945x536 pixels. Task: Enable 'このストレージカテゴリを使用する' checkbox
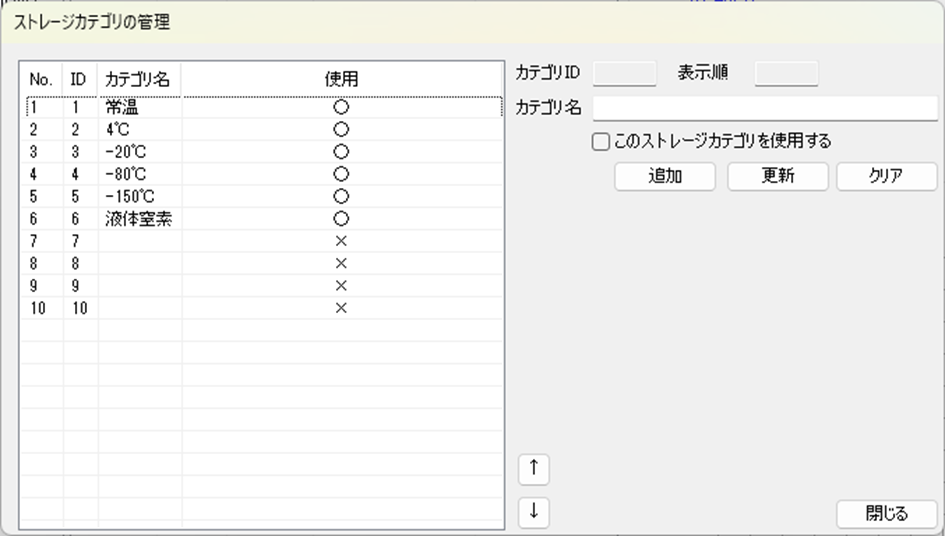[x=601, y=142]
